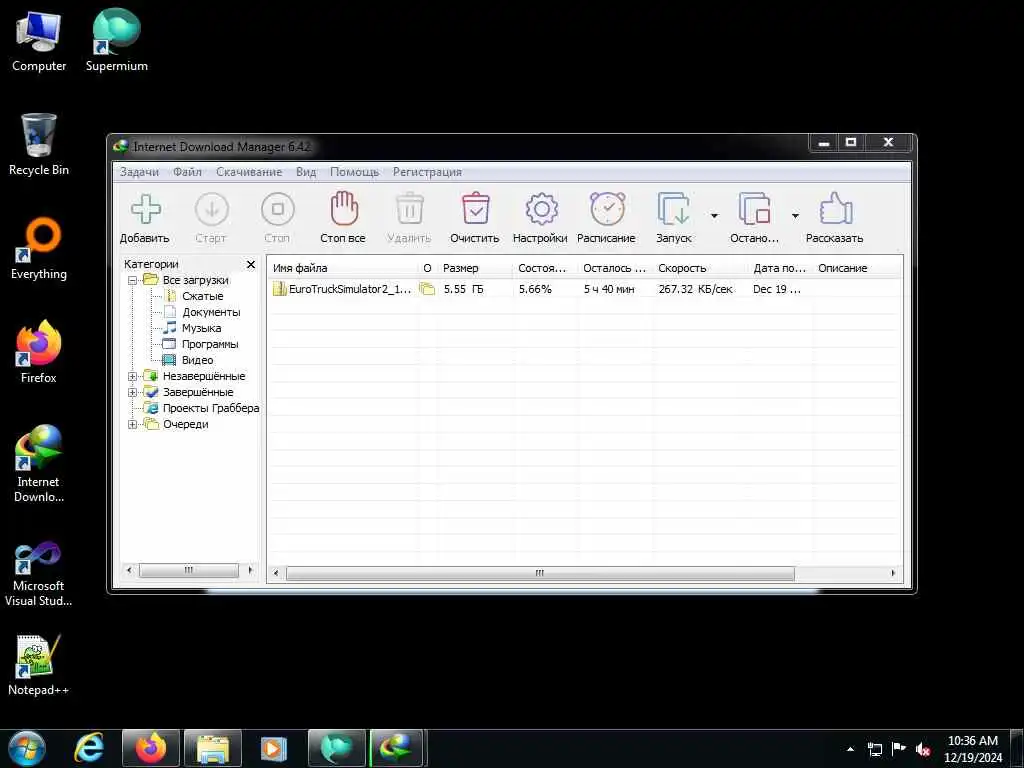Sort by the Осталось column header

(616, 268)
